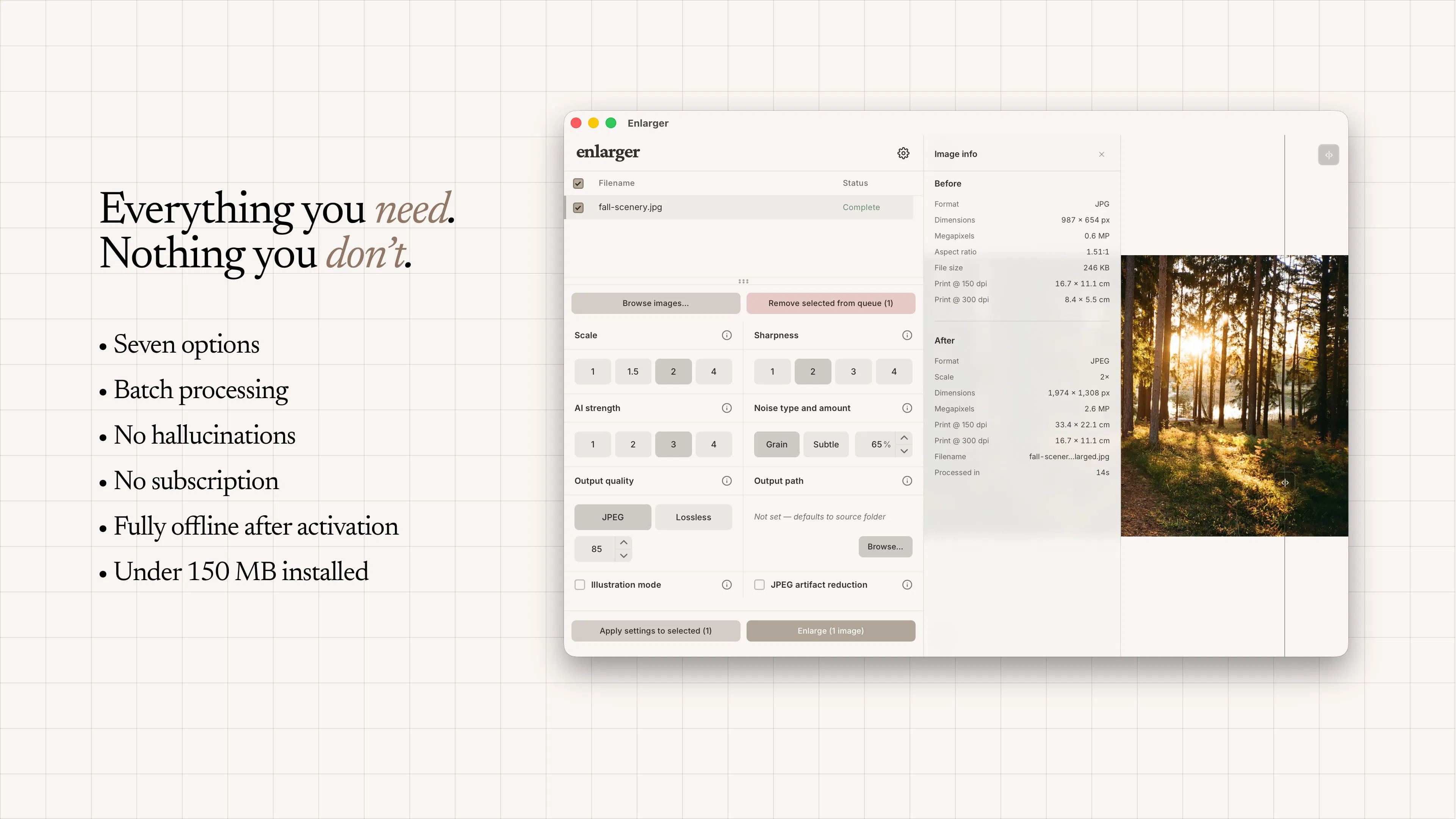Set Sharpness to 2
Image resolution: width=1456 pixels, height=819 pixels.
813,372
